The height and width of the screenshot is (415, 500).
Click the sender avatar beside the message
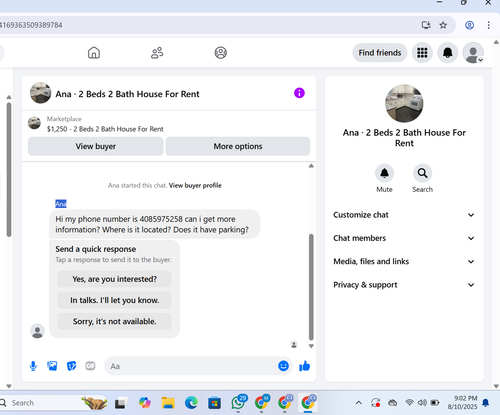pyautogui.click(x=37, y=331)
